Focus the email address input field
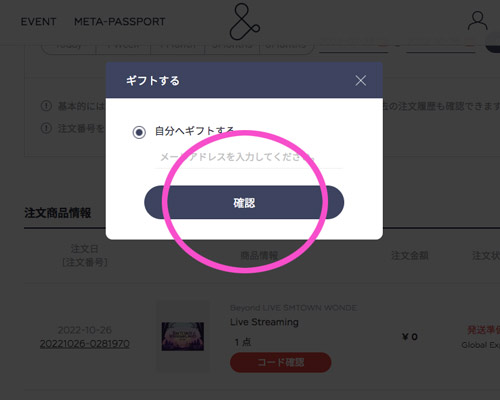Image resolution: width=500 pixels, height=400 pixels. pos(249,157)
